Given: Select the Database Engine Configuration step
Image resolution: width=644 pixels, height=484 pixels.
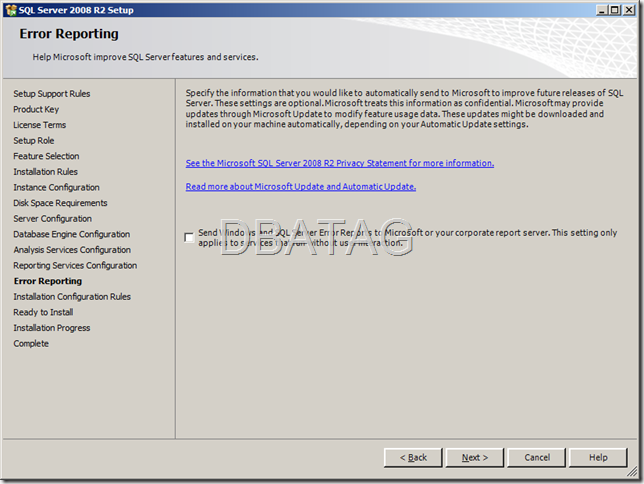Looking at the screenshot, I should point(72,234).
